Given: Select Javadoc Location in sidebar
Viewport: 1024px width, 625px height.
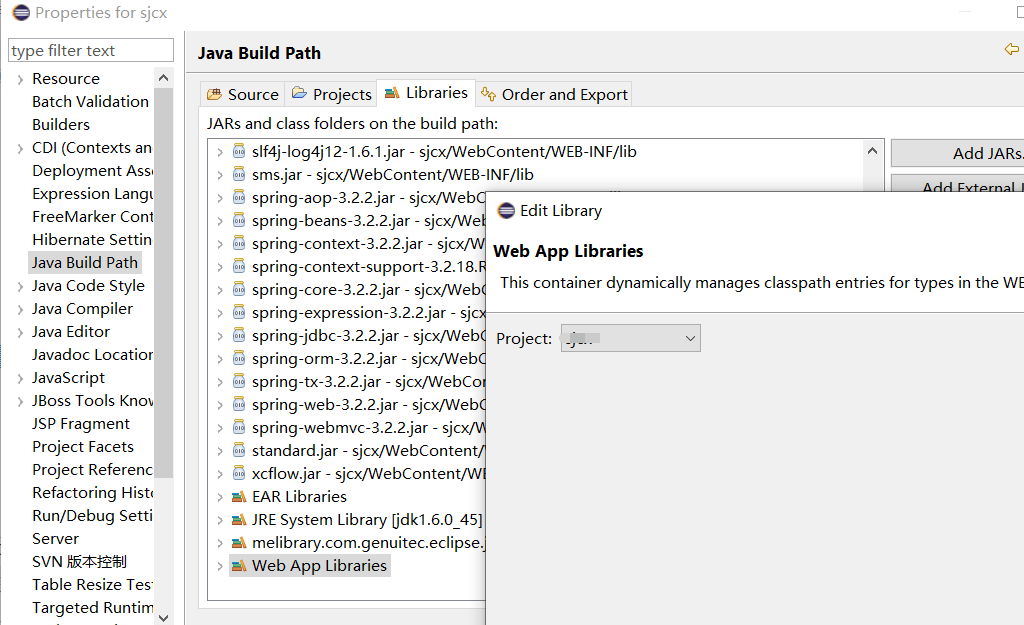Looking at the screenshot, I should coord(92,355).
